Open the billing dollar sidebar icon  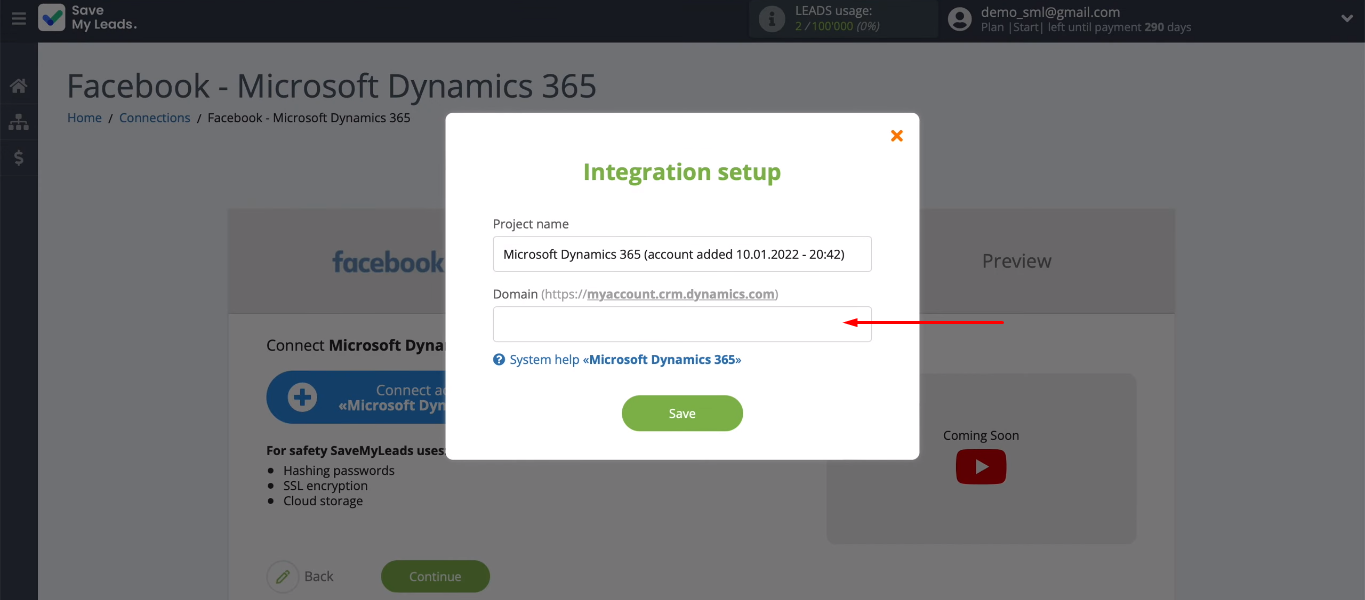point(18,158)
